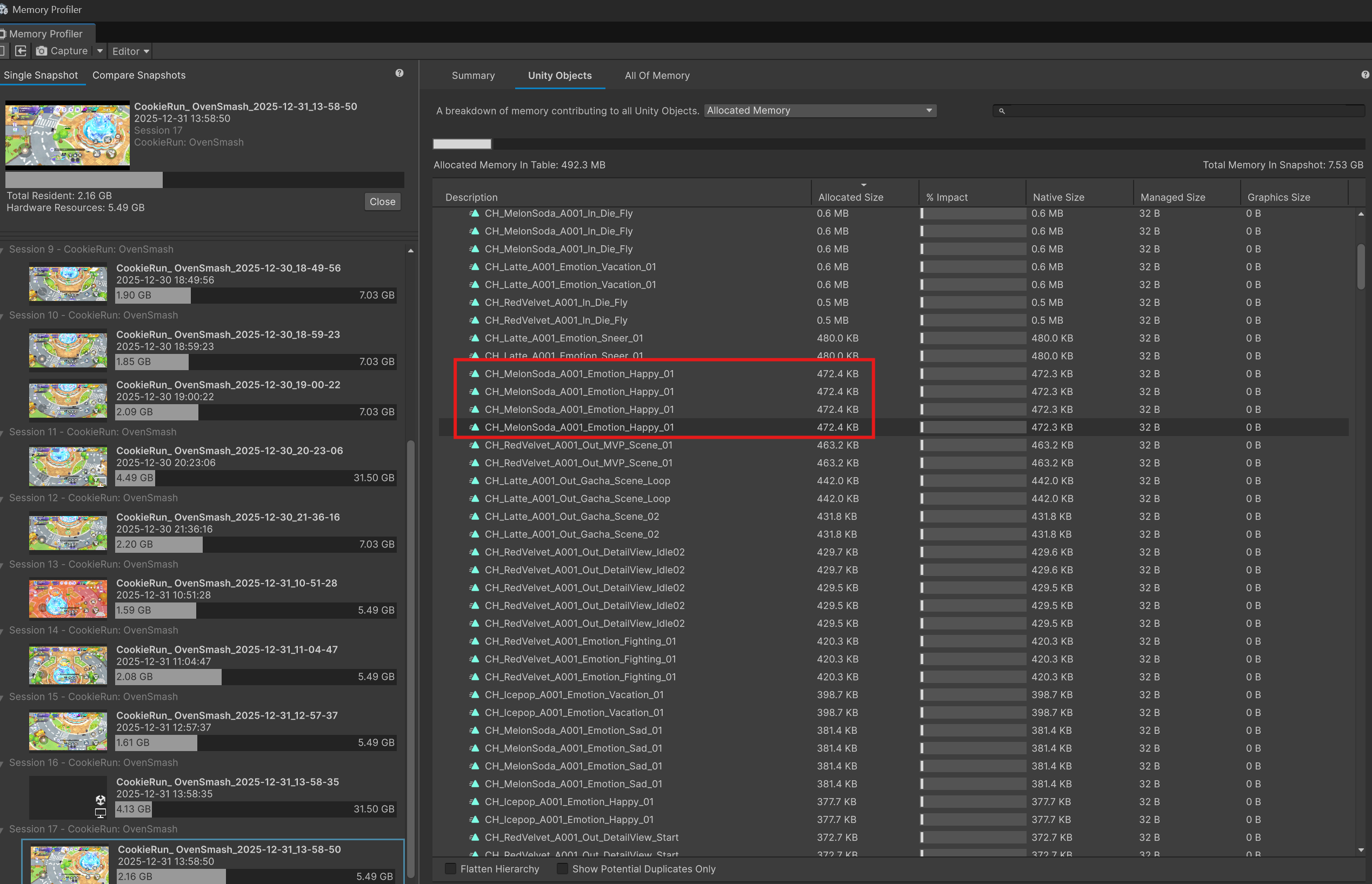The width and height of the screenshot is (1372, 884).
Task: Collapse Session 11 group
Action: tap(3, 432)
